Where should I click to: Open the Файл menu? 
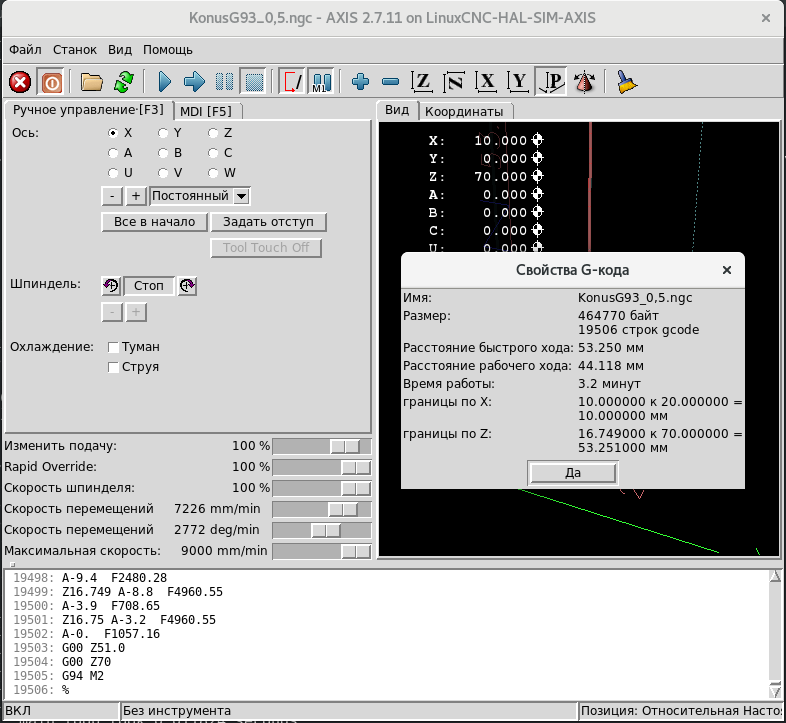(25, 49)
